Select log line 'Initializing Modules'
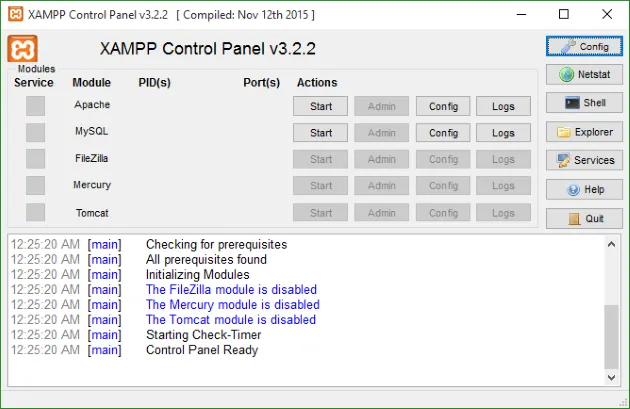The height and width of the screenshot is (409, 630). (x=198, y=274)
